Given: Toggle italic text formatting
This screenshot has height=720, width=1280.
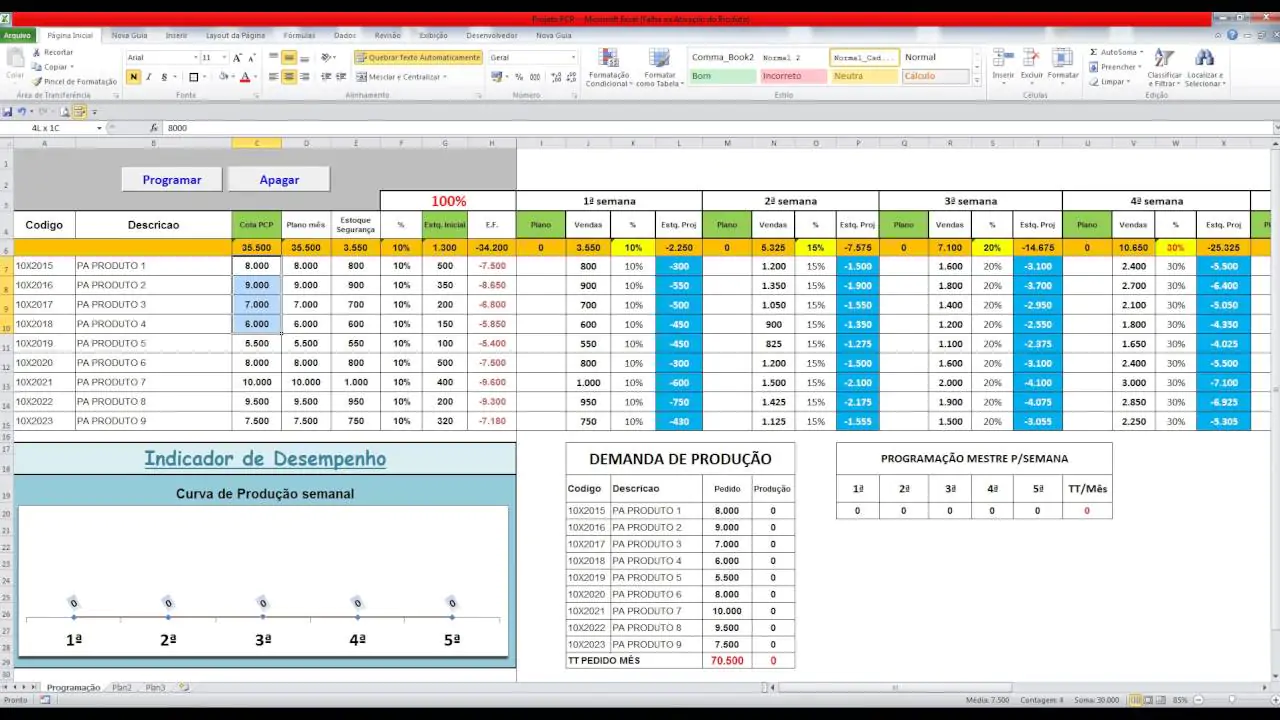Looking at the screenshot, I should coord(149,77).
